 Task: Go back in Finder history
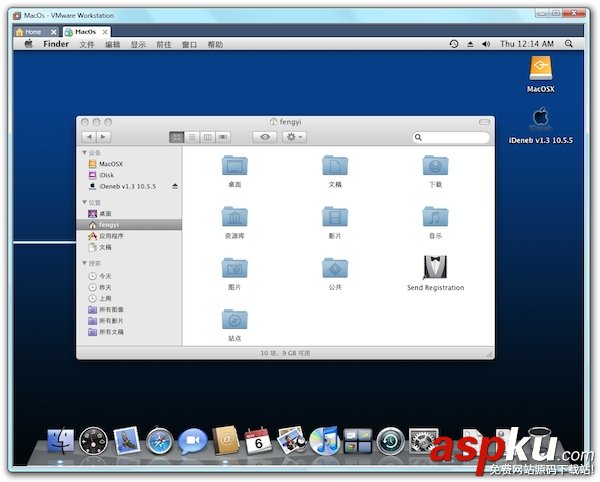pos(89,137)
